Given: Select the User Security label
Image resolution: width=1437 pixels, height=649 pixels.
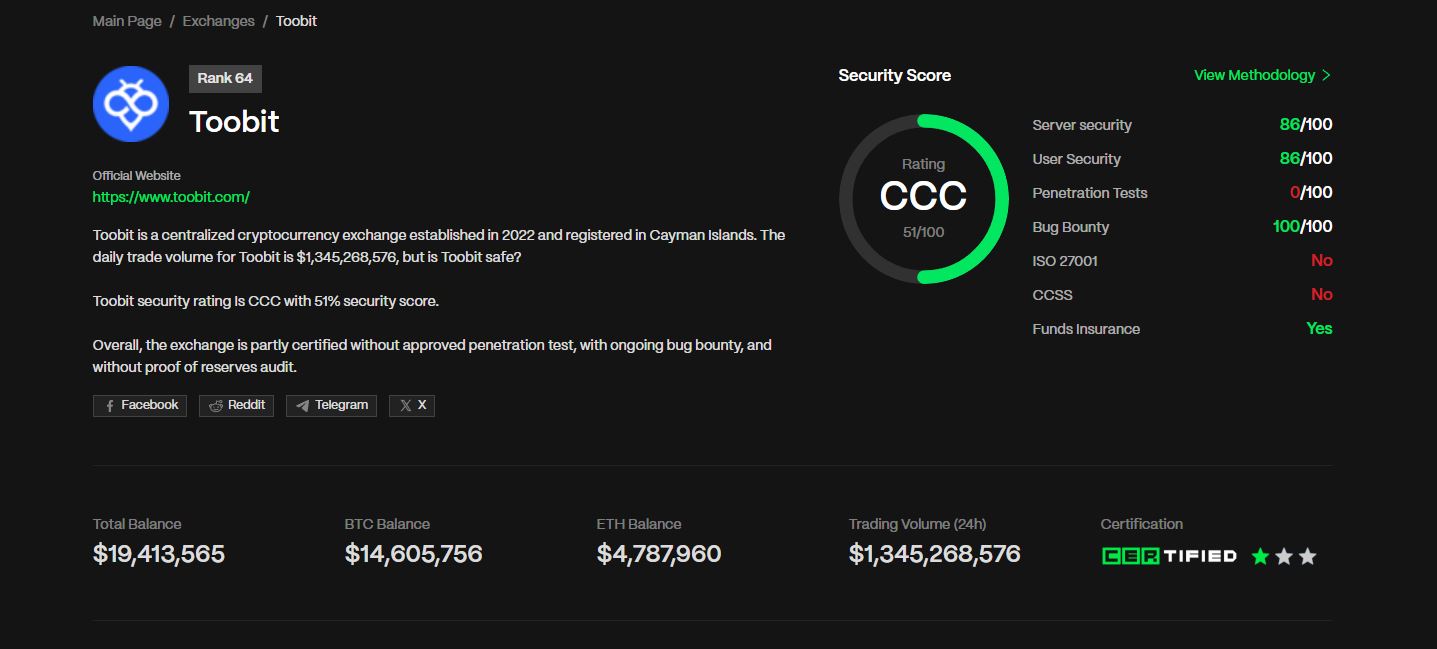Looking at the screenshot, I should tap(1076, 159).
